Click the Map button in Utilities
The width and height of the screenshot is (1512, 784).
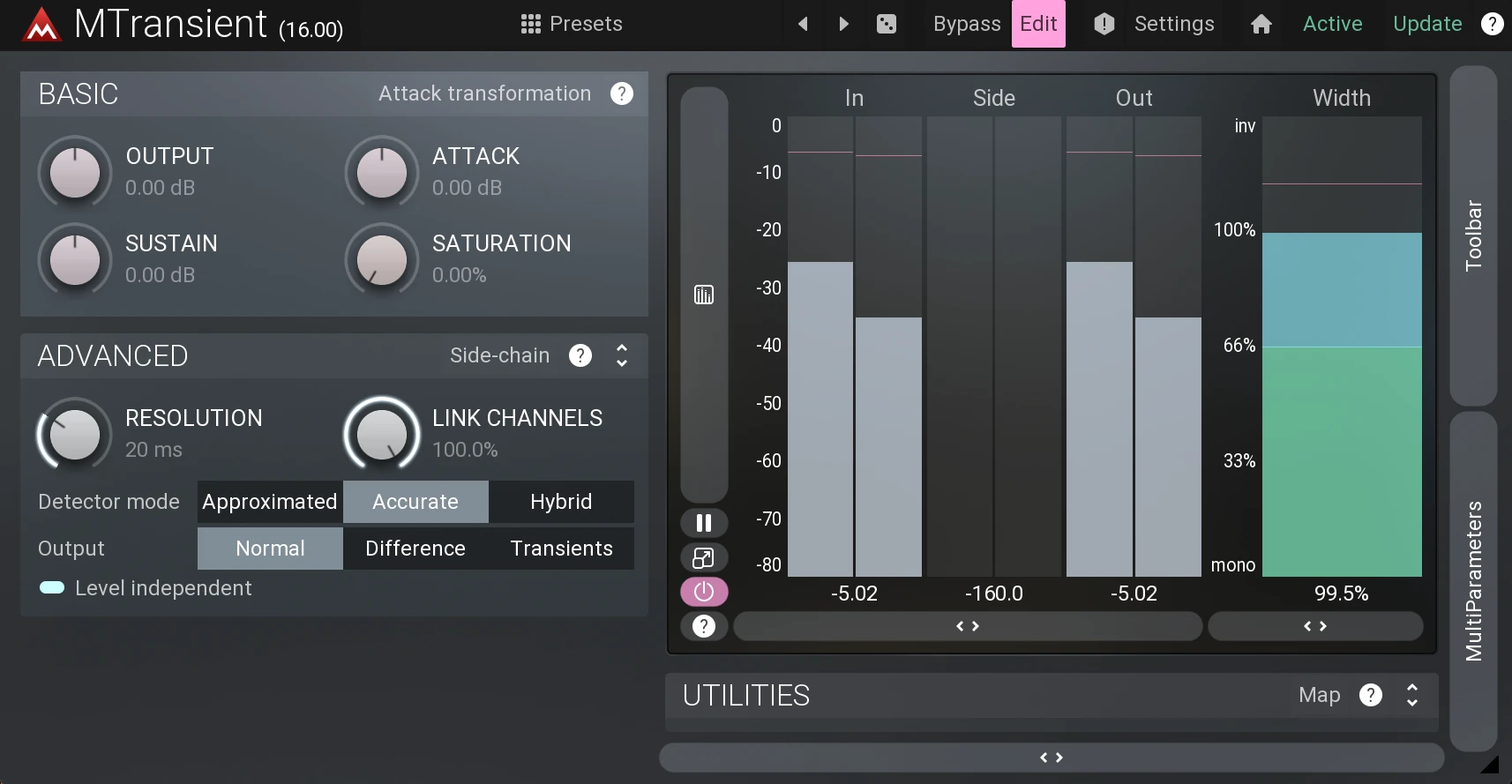pyautogui.click(x=1319, y=695)
